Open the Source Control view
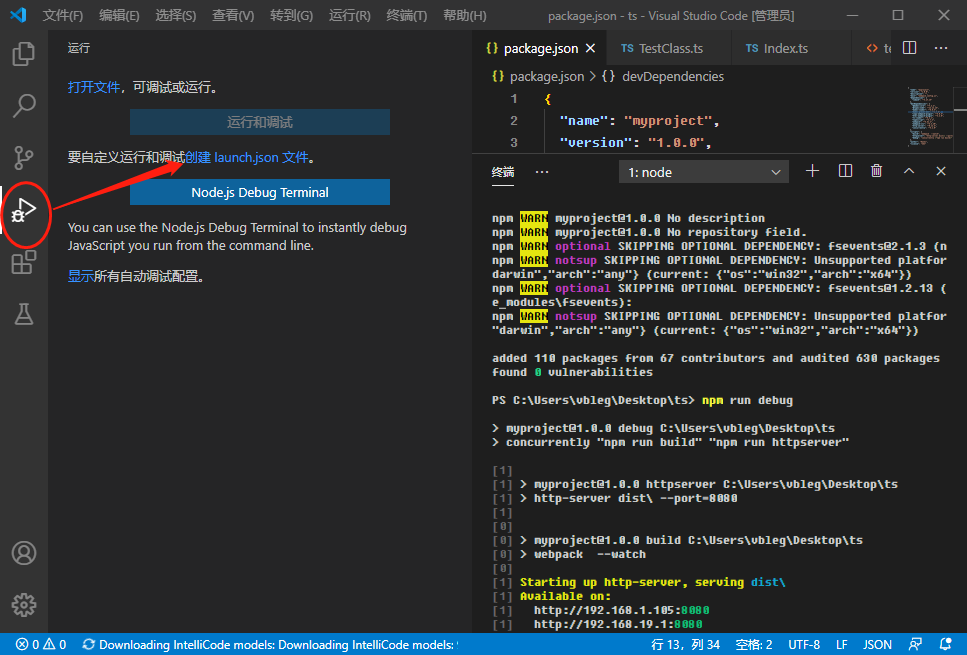This screenshot has height=655, width=967. [x=23, y=157]
